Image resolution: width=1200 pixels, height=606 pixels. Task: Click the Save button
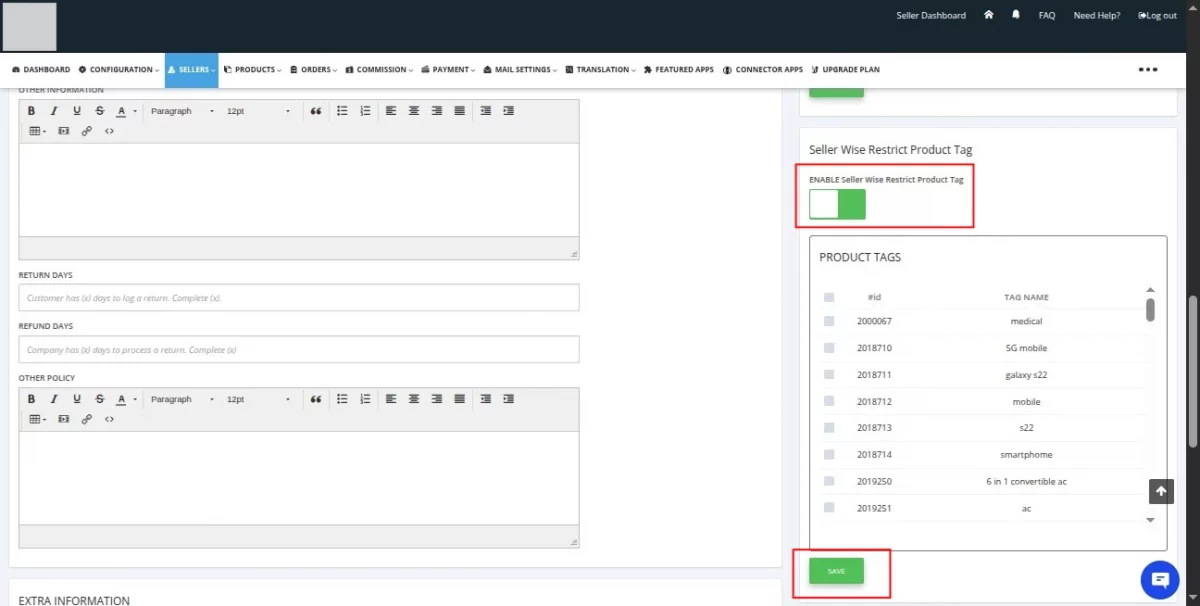point(836,571)
